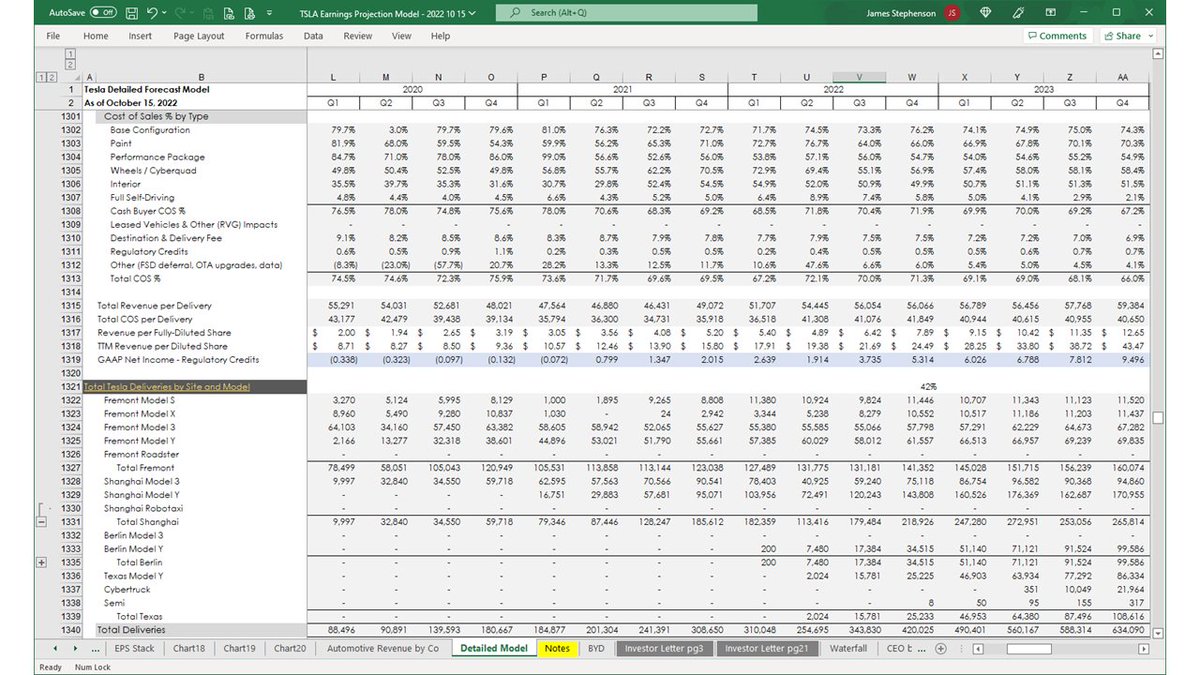Switch to the Waterfall sheet tab
This screenshot has width=1200, height=675.
(x=848, y=649)
